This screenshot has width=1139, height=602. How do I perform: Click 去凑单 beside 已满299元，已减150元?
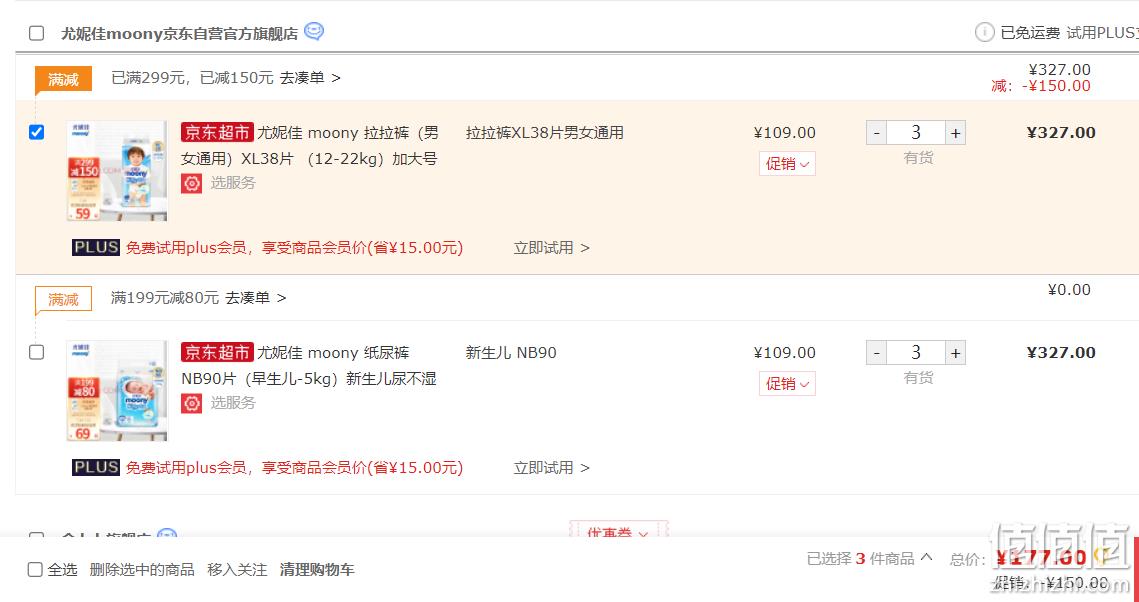click(310, 78)
